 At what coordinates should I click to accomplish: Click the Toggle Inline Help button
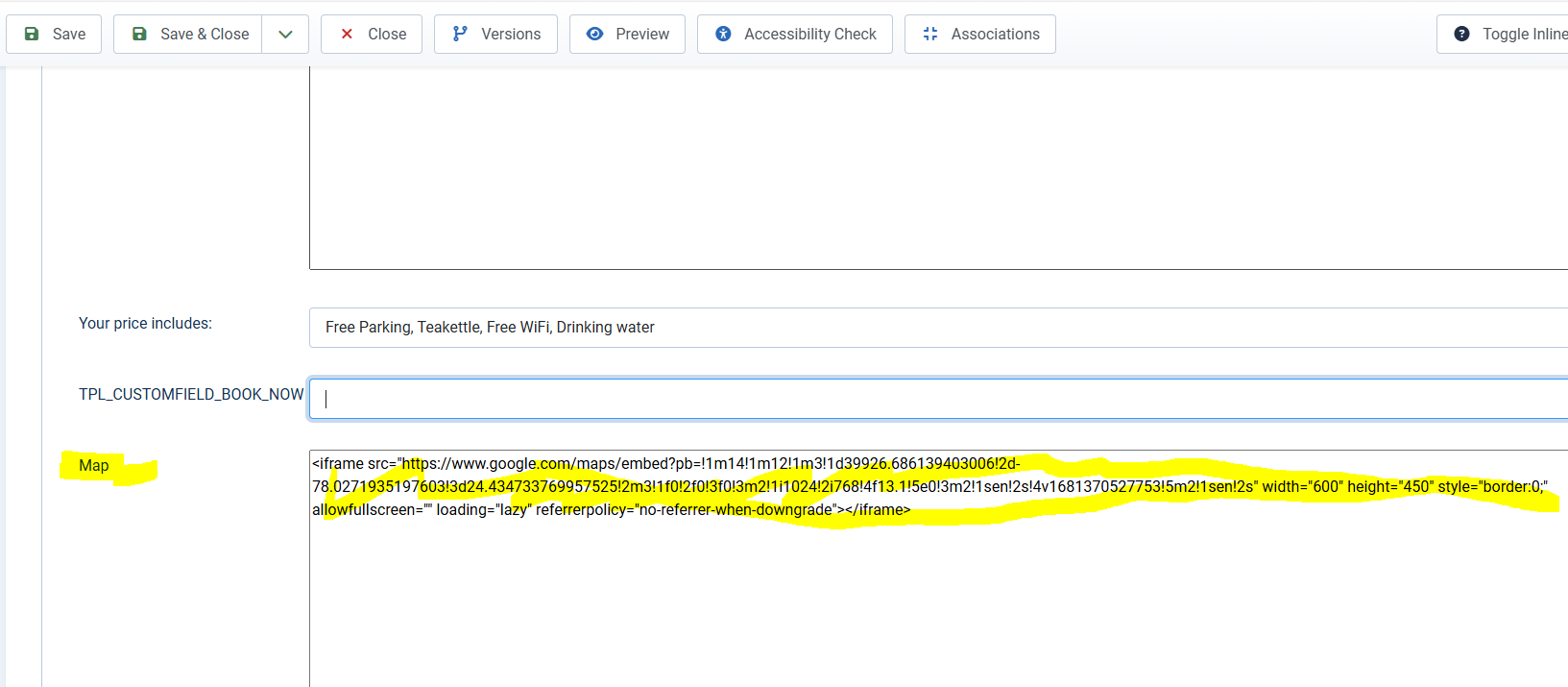click(x=1503, y=34)
